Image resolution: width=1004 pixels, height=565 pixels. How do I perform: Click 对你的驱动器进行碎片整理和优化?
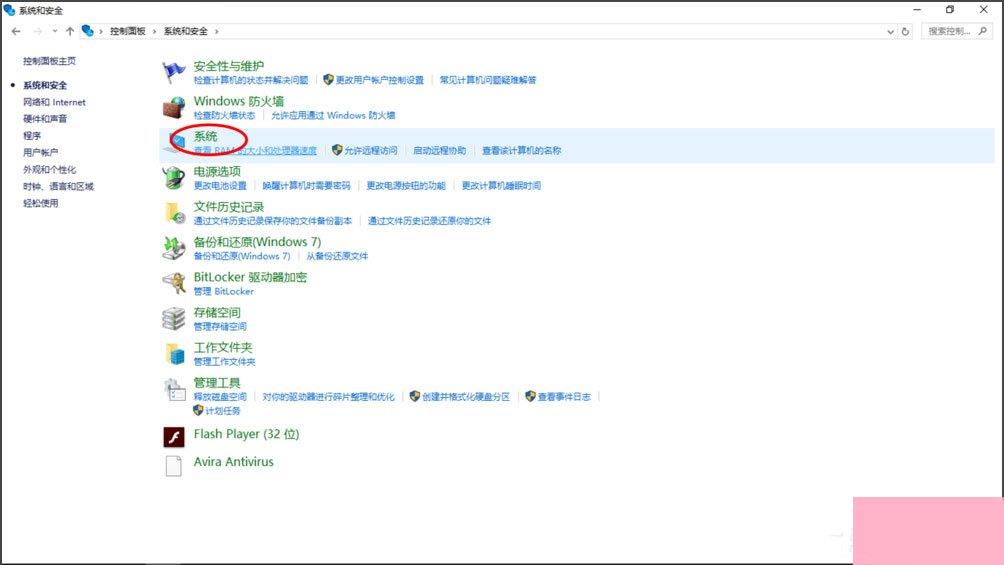pyautogui.click(x=328, y=397)
